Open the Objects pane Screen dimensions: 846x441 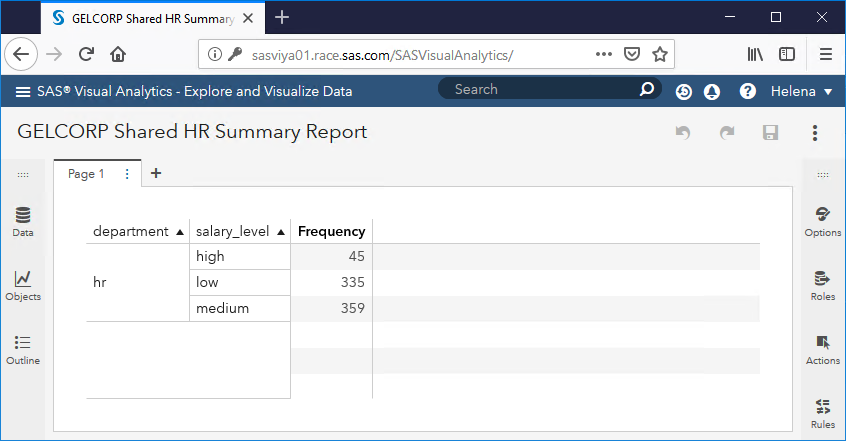[x=22, y=285]
